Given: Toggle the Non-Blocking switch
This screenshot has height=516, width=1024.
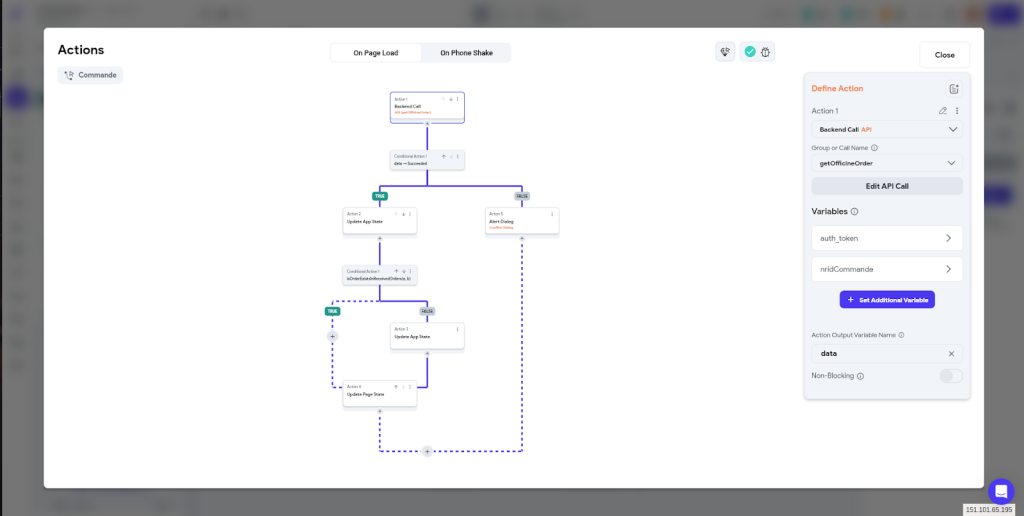Looking at the screenshot, I should 951,376.
